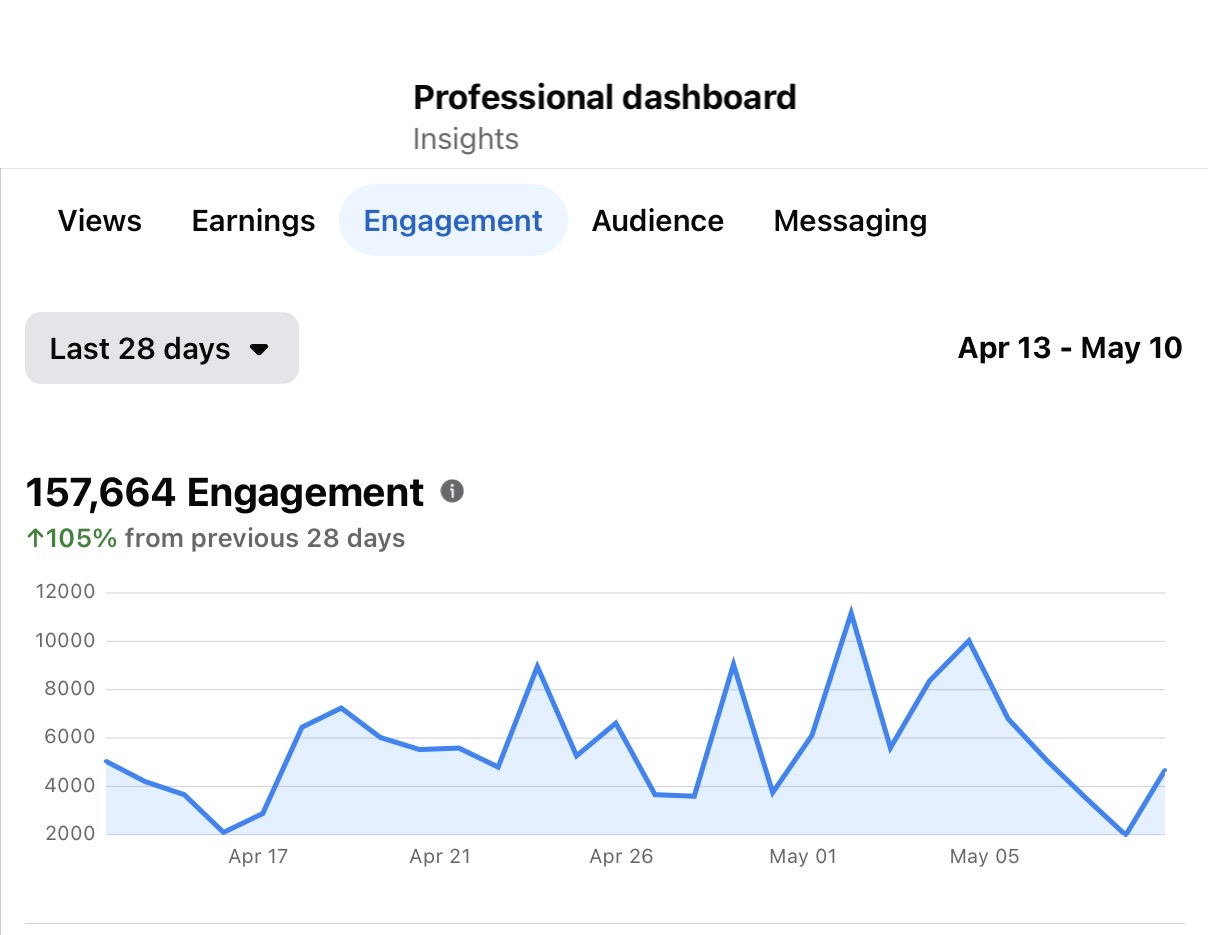The width and height of the screenshot is (1208, 935).
Task: Click the Apr 26 axis label
Action: tap(621, 857)
